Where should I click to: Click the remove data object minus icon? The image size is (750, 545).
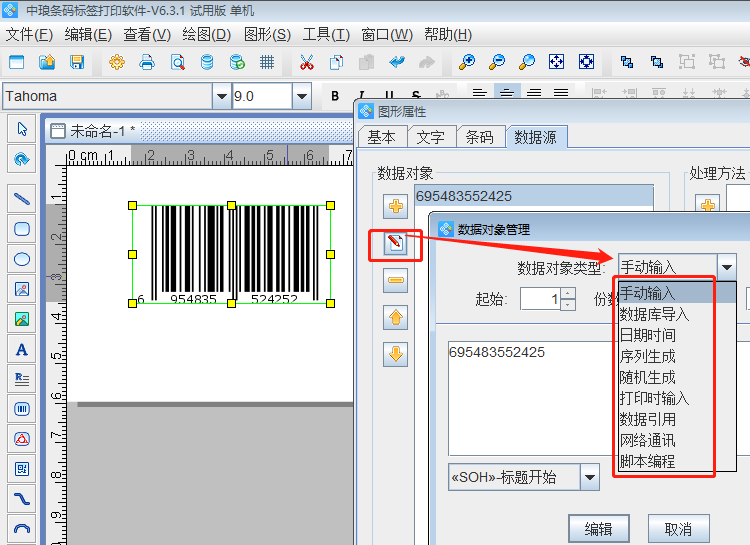click(x=396, y=281)
